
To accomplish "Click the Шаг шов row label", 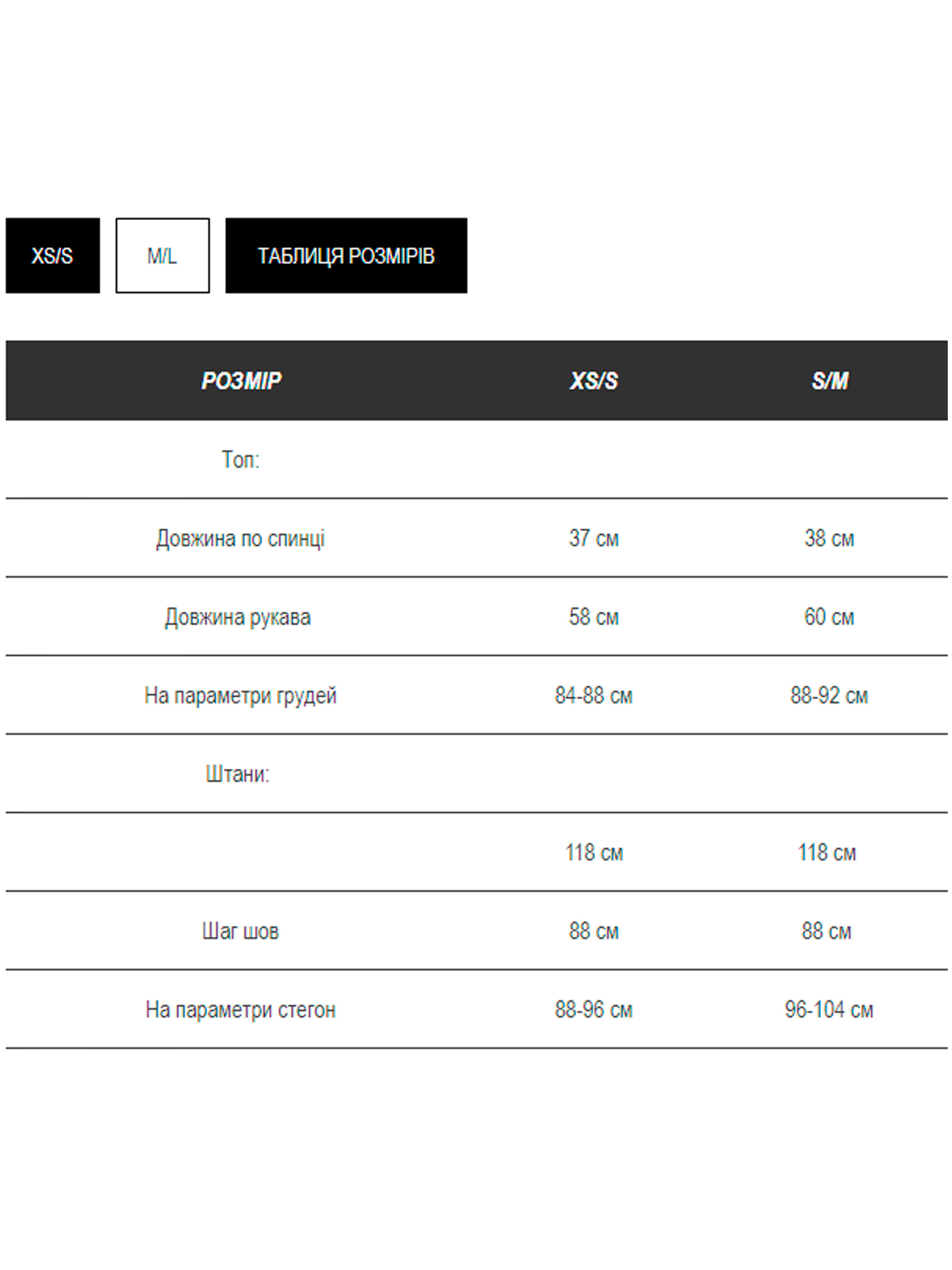I will [x=240, y=931].
